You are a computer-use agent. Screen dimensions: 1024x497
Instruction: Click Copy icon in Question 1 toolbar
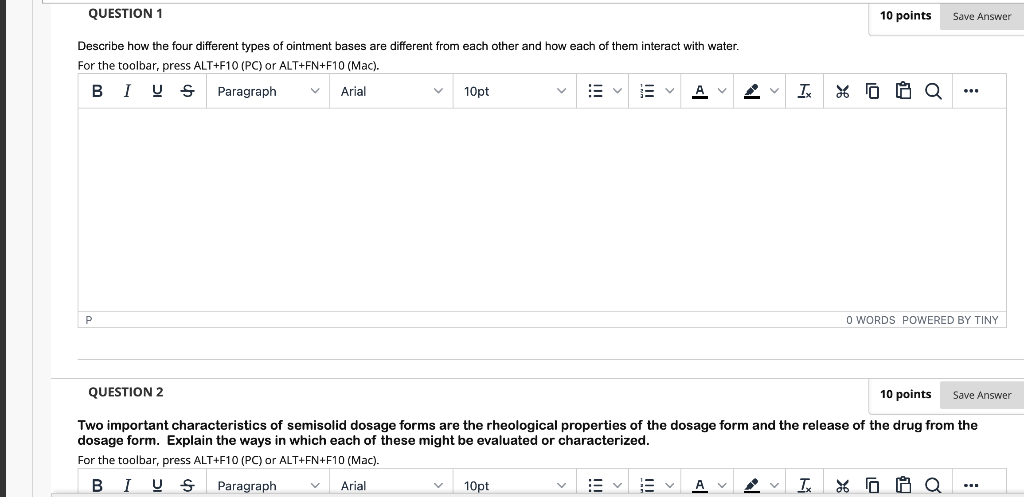click(872, 91)
